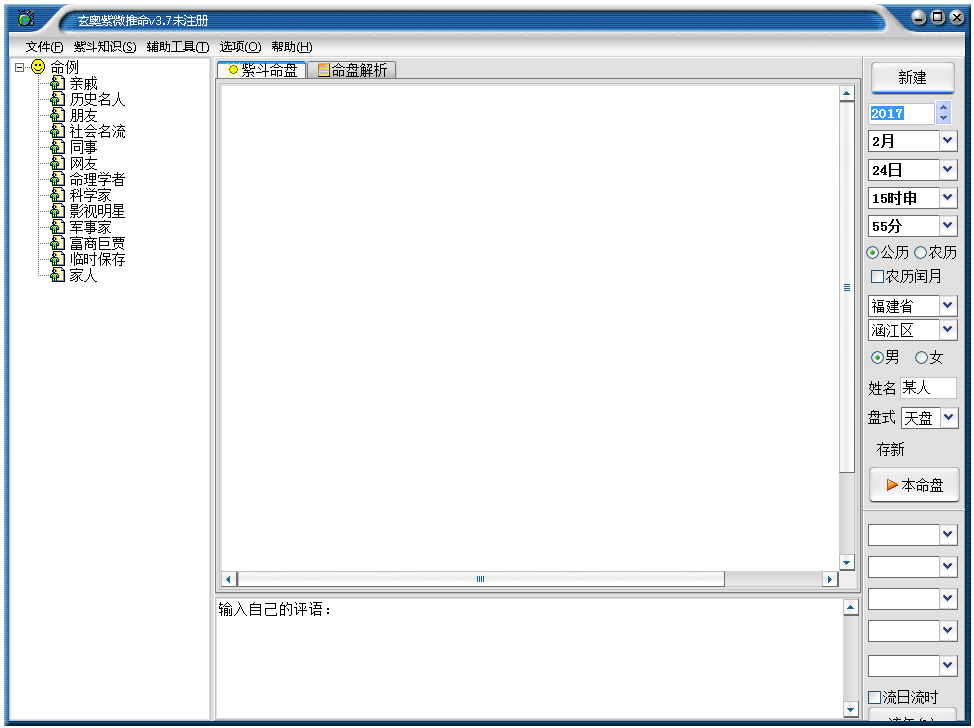Select the 农历 radio button
The width and height of the screenshot is (974, 728).
920,253
